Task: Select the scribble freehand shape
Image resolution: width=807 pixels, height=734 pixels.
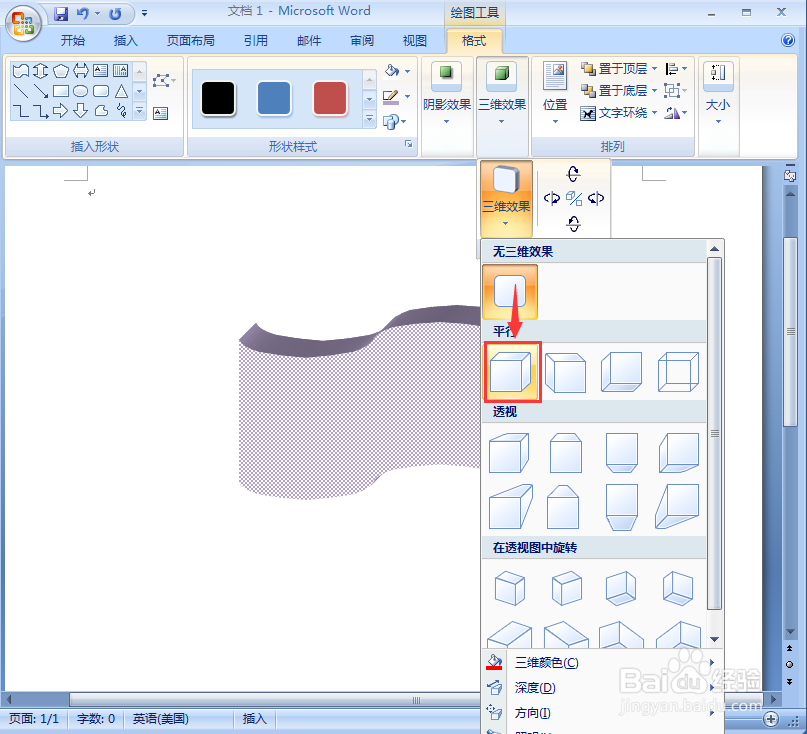Action: tap(121, 111)
